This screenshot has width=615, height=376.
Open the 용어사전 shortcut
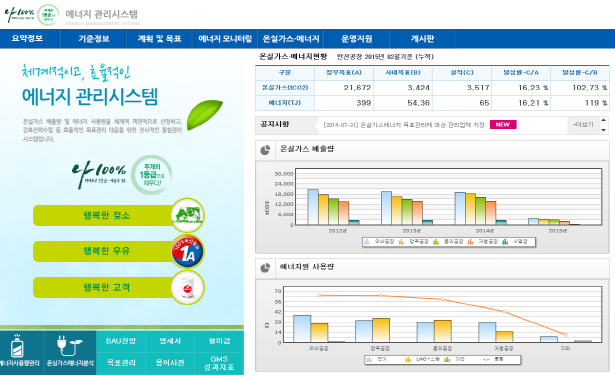170,363
